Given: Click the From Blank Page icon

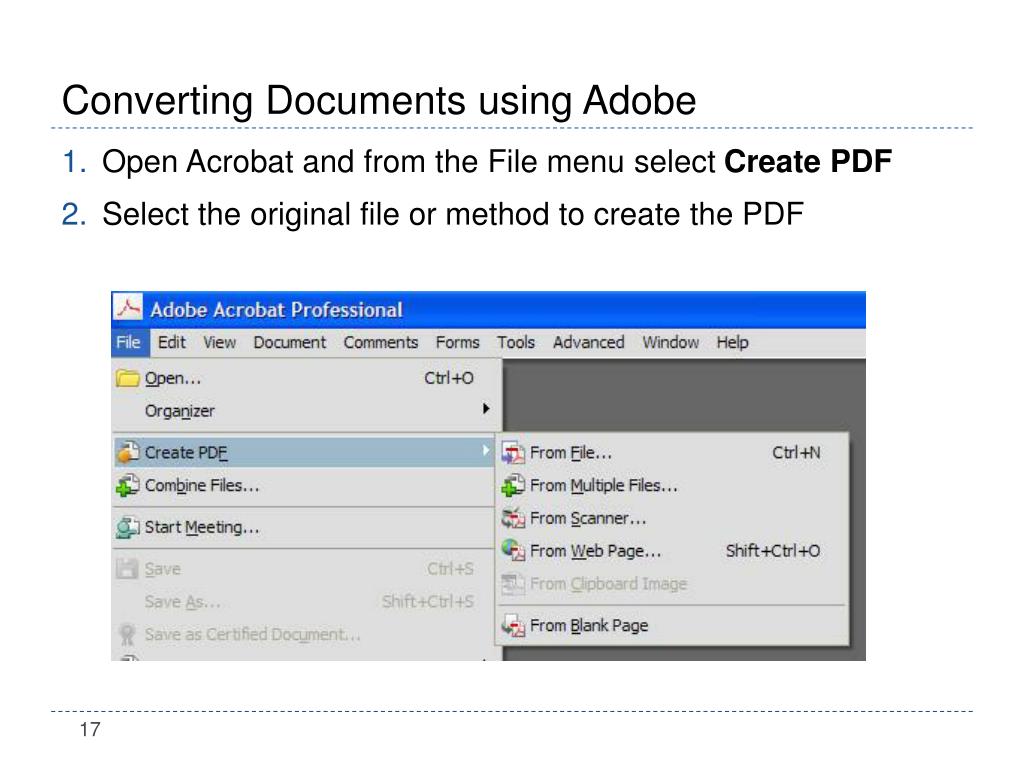Looking at the screenshot, I should tap(513, 625).
